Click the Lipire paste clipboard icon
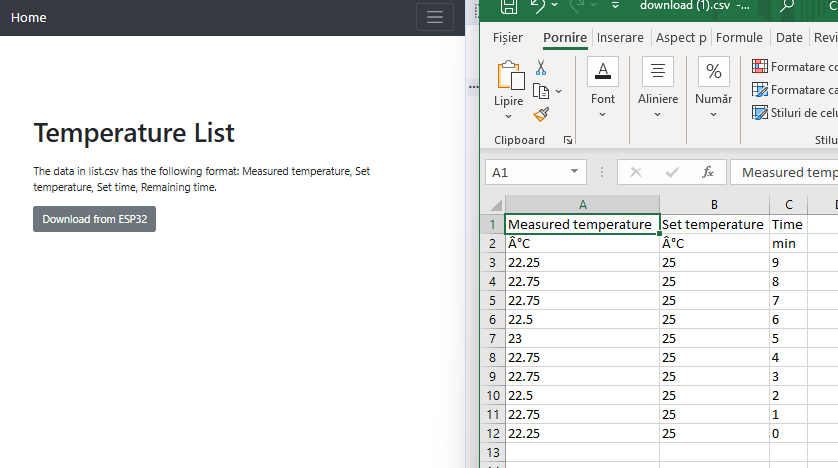This screenshot has height=468, width=838. click(x=510, y=78)
